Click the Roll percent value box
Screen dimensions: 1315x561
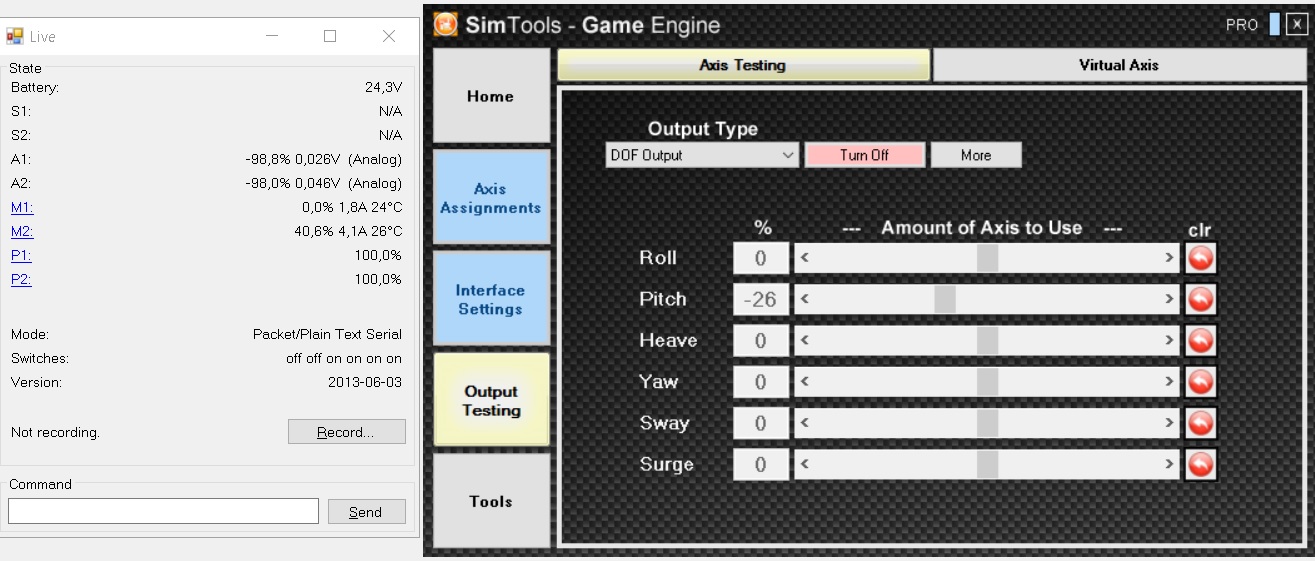pos(761,258)
